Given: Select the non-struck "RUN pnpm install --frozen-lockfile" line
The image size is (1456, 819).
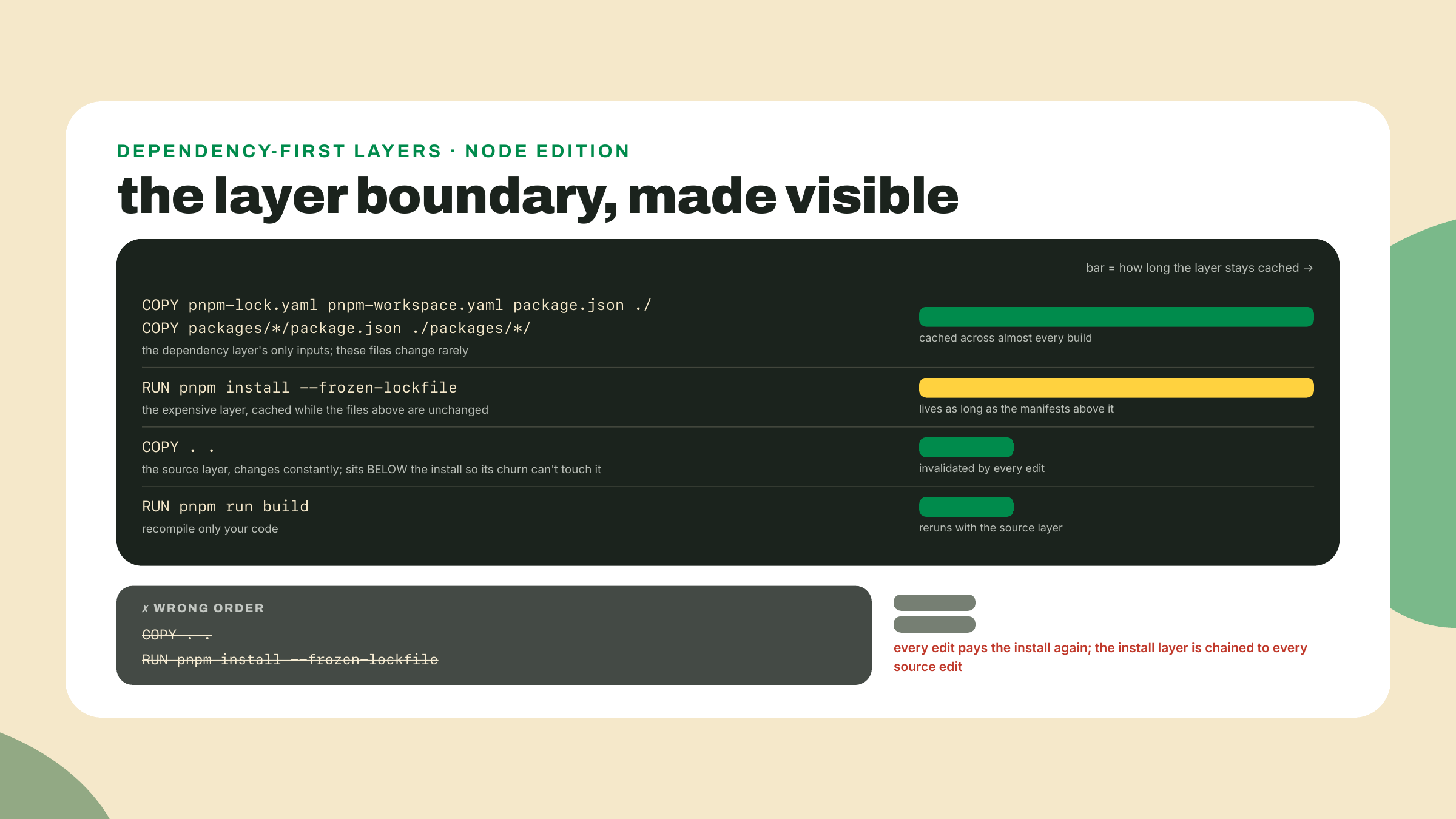Looking at the screenshot, I should point(300,388).
